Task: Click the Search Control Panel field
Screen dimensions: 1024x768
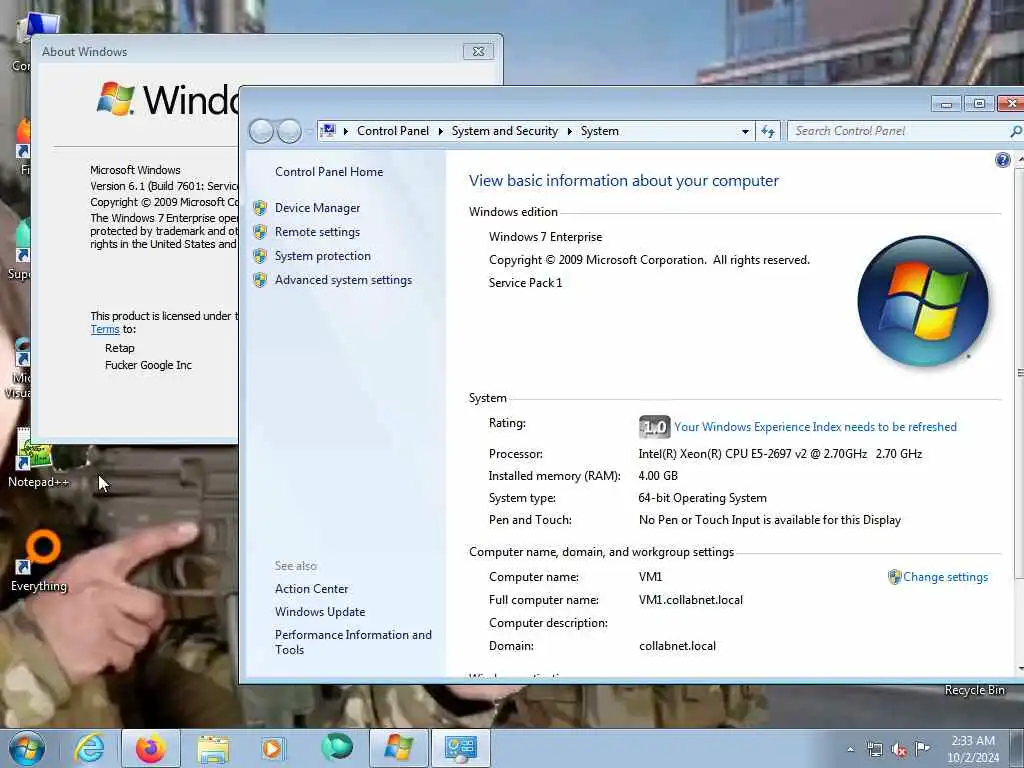Action: (899, 131)
